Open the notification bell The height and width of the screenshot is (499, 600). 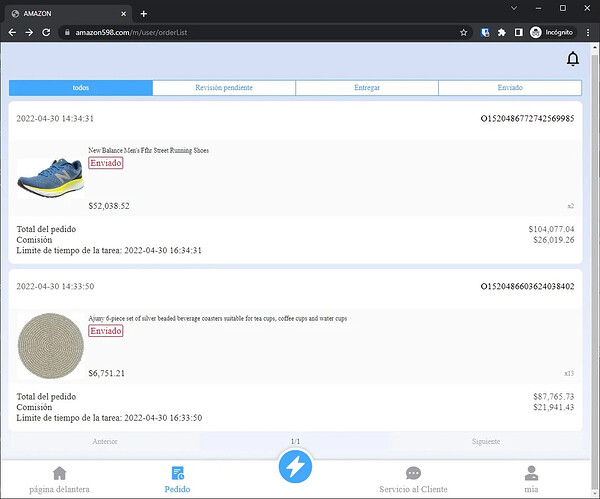click(572, 59)
